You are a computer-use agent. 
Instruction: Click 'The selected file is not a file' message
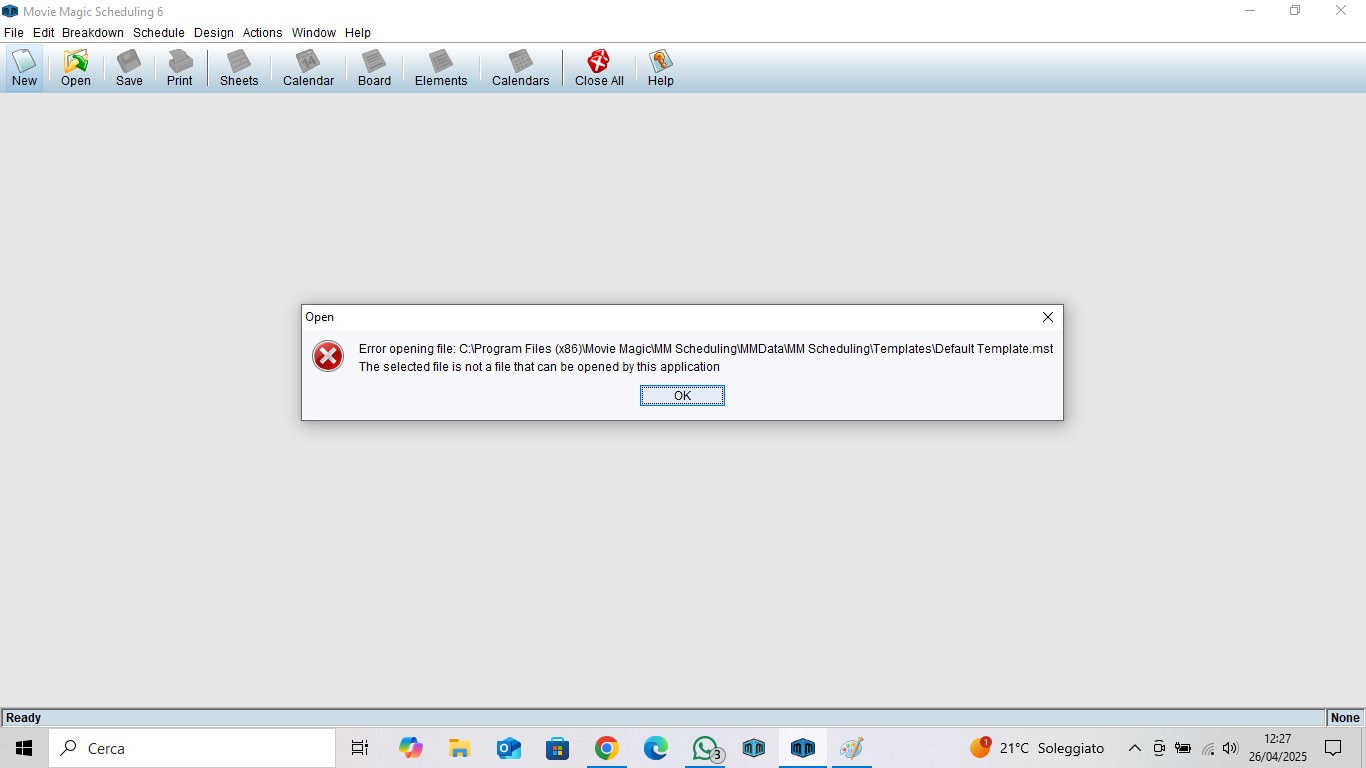[x=539, y=367]
